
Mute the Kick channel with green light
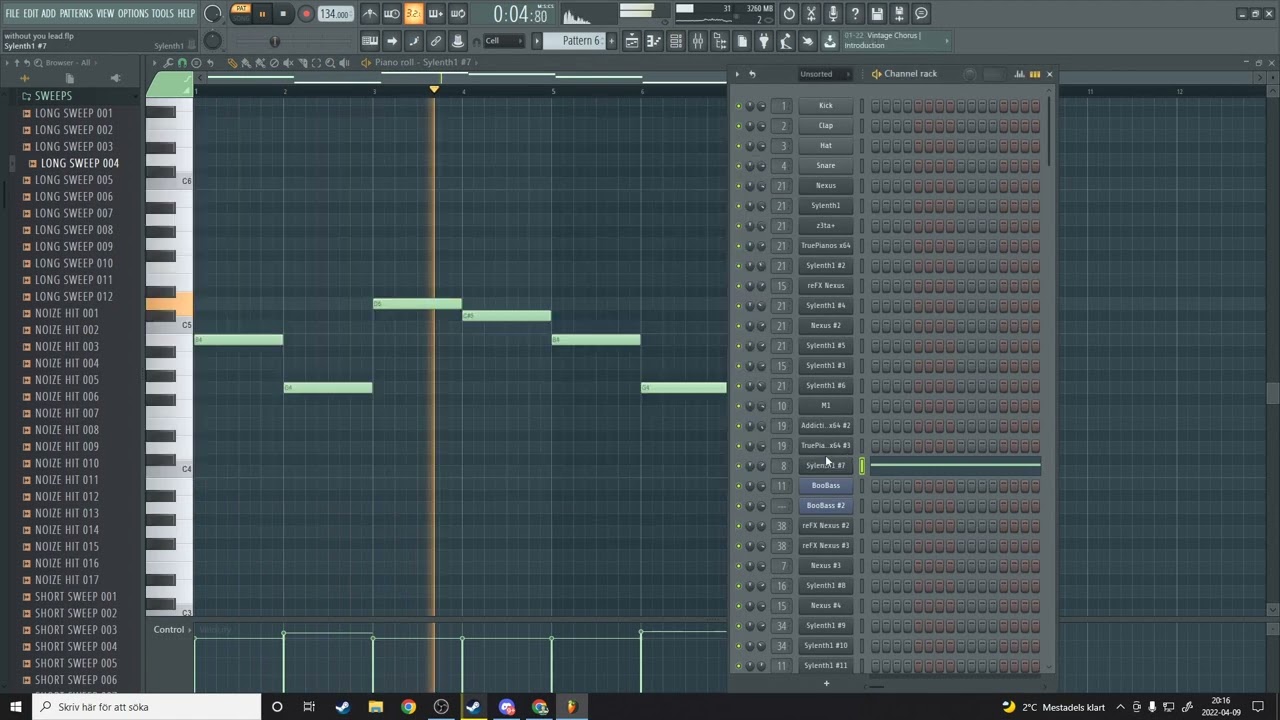pyautogui.click(x=739, y=106)
